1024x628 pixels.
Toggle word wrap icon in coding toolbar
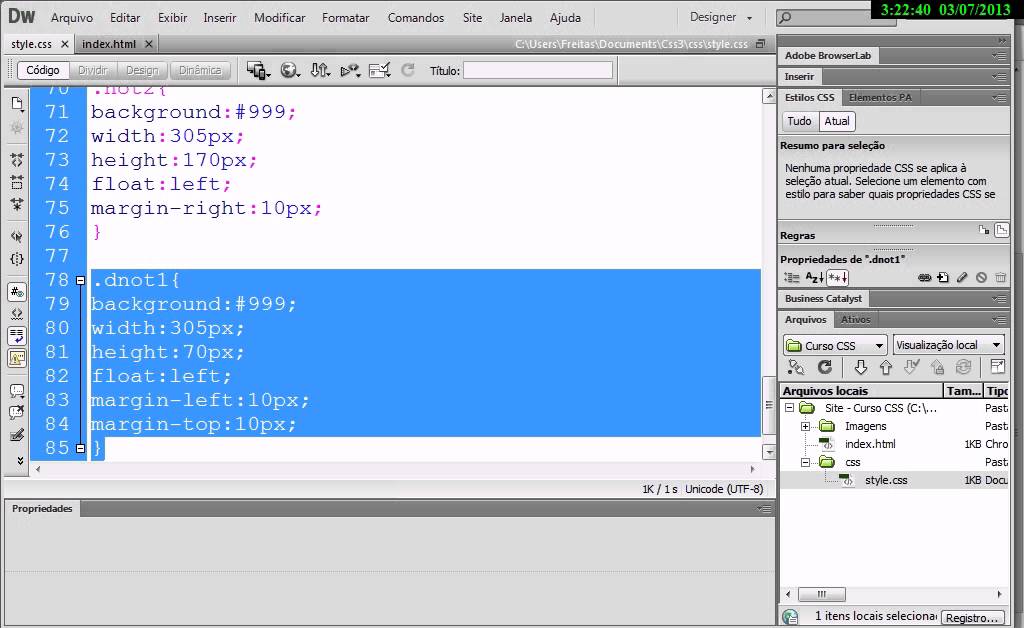click(x=17, y=336)
